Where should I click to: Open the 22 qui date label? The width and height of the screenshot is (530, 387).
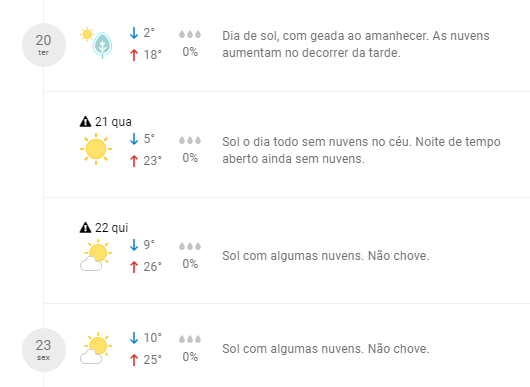pos(112,228)
